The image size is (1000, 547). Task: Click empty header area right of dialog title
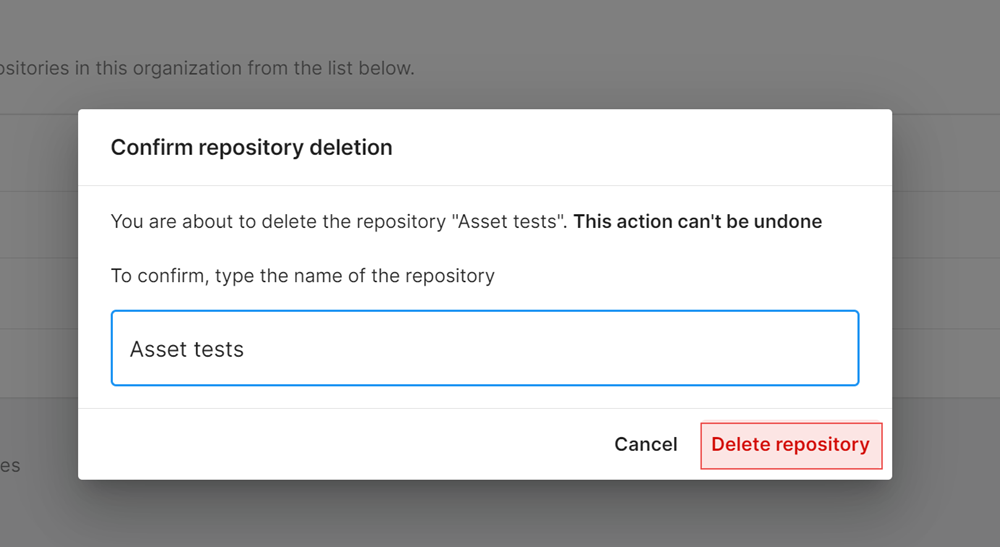(640, 148)
